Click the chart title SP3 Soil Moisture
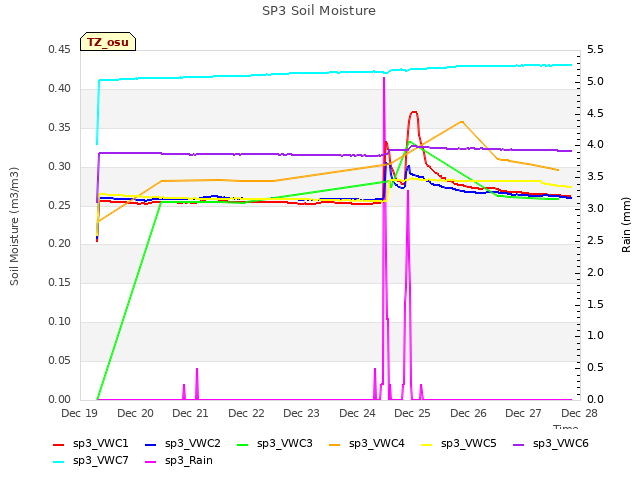The image size is (640, 480). point(319,11)
